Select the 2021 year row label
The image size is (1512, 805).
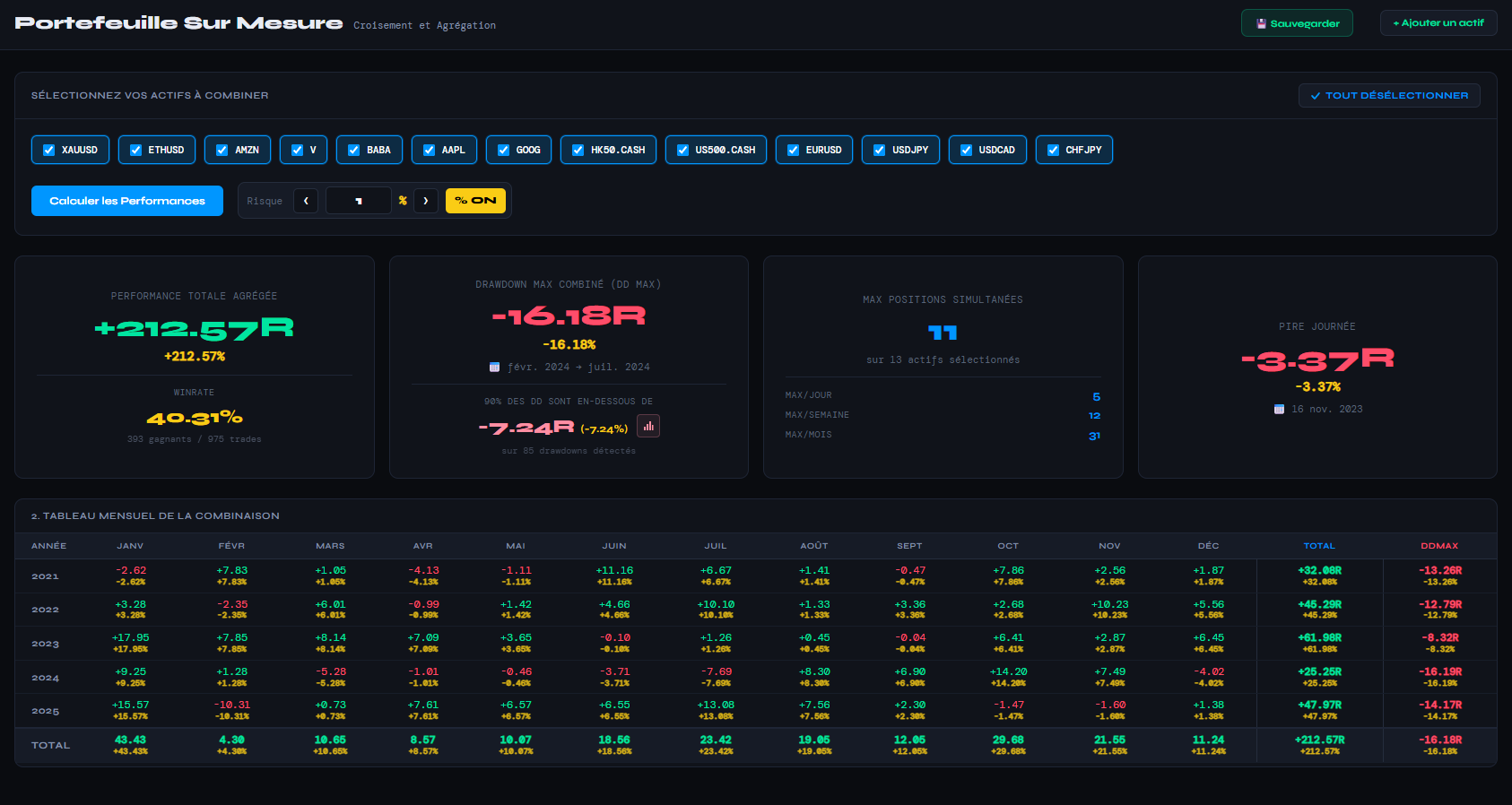coord(45,576)
